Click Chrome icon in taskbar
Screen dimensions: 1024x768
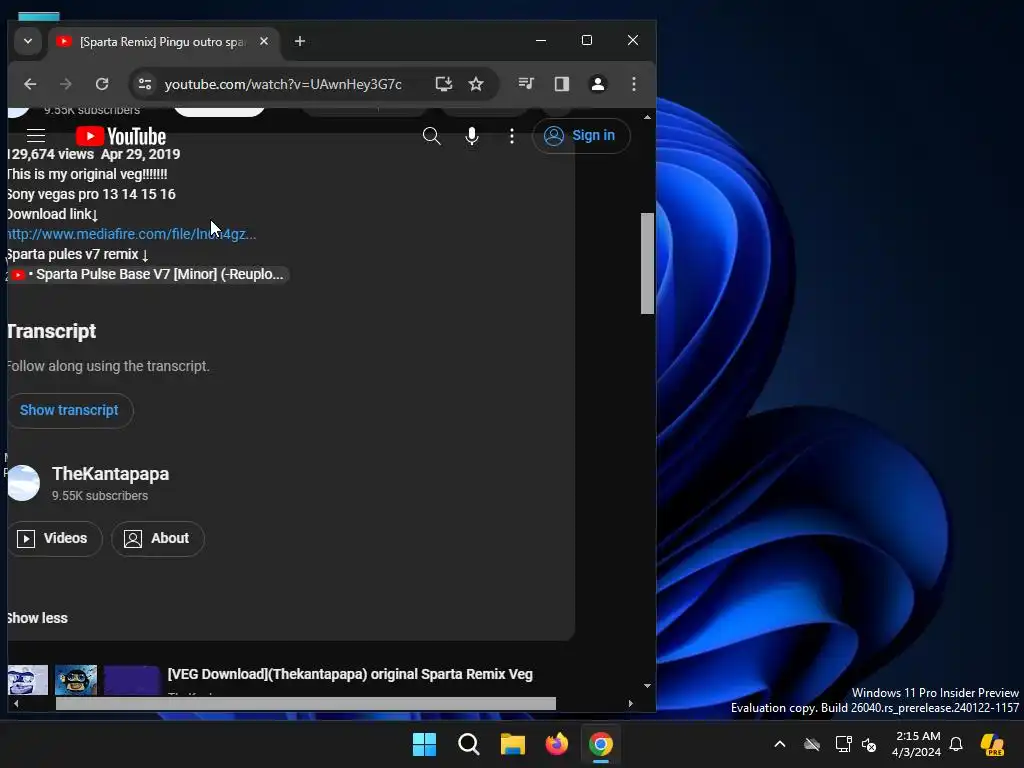601,744
